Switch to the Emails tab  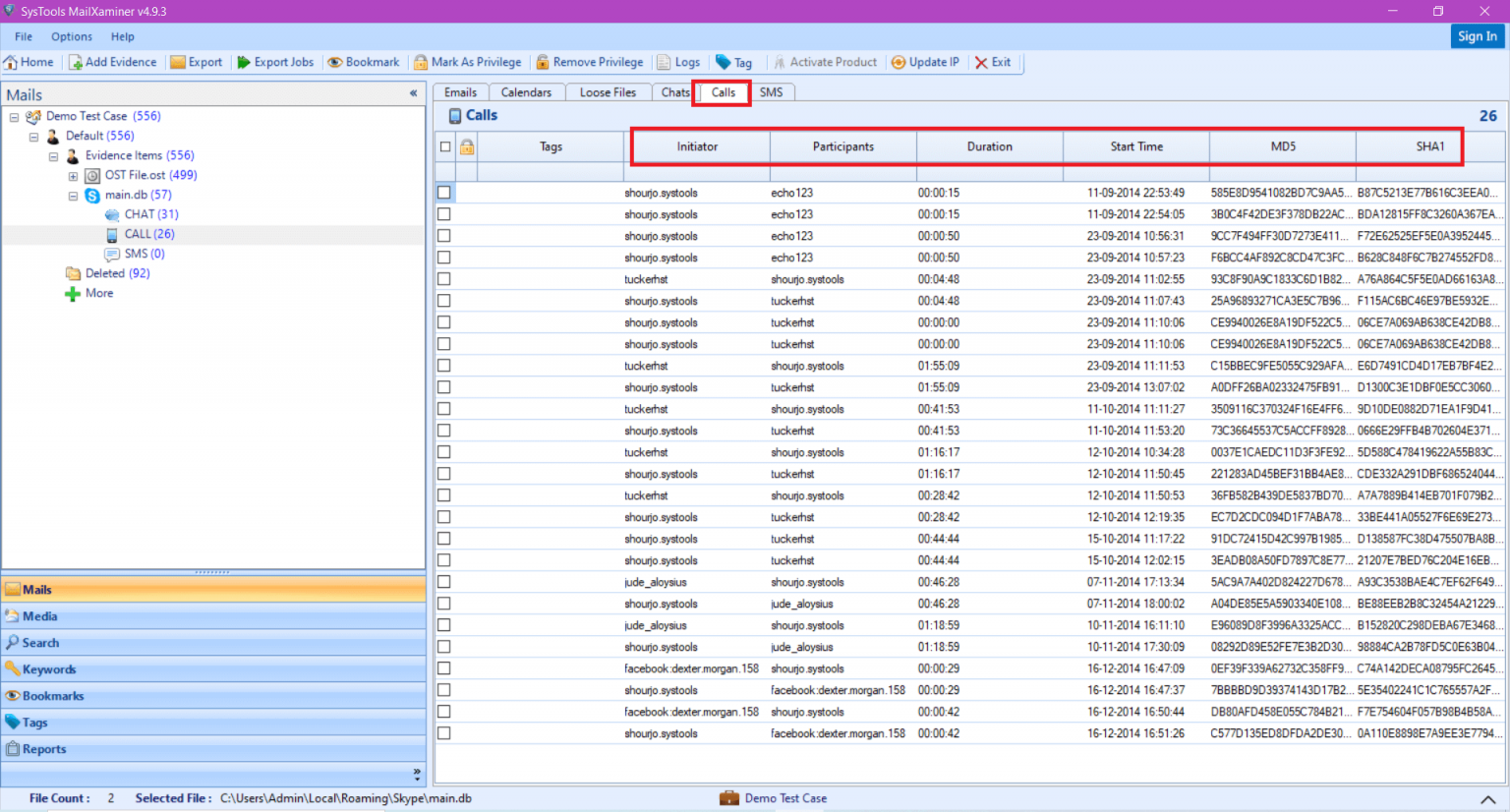click(460, 92)
